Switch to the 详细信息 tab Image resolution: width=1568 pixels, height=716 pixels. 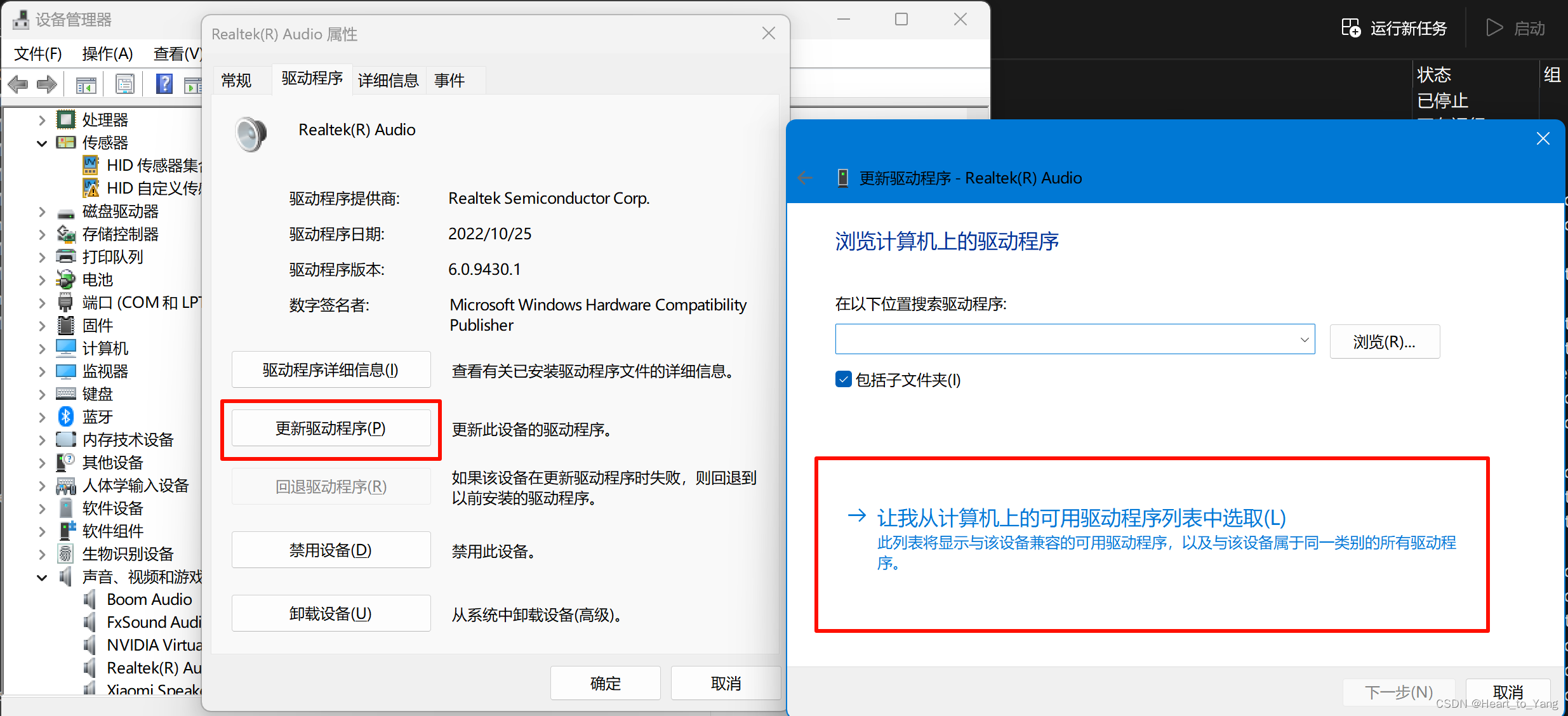click(x=388, y=81)
